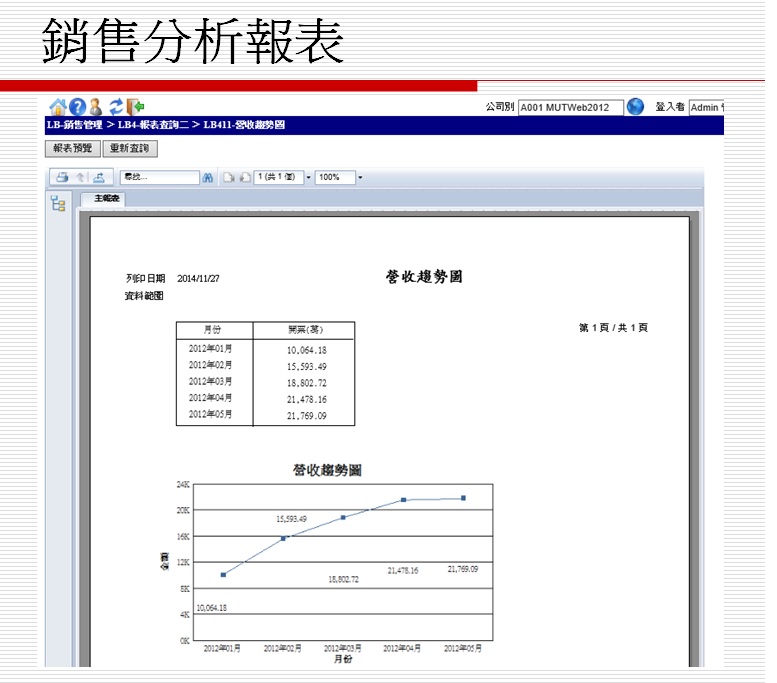
Task: Click the chart data point for 2012年02月
Action: click(x=283, y=538)
